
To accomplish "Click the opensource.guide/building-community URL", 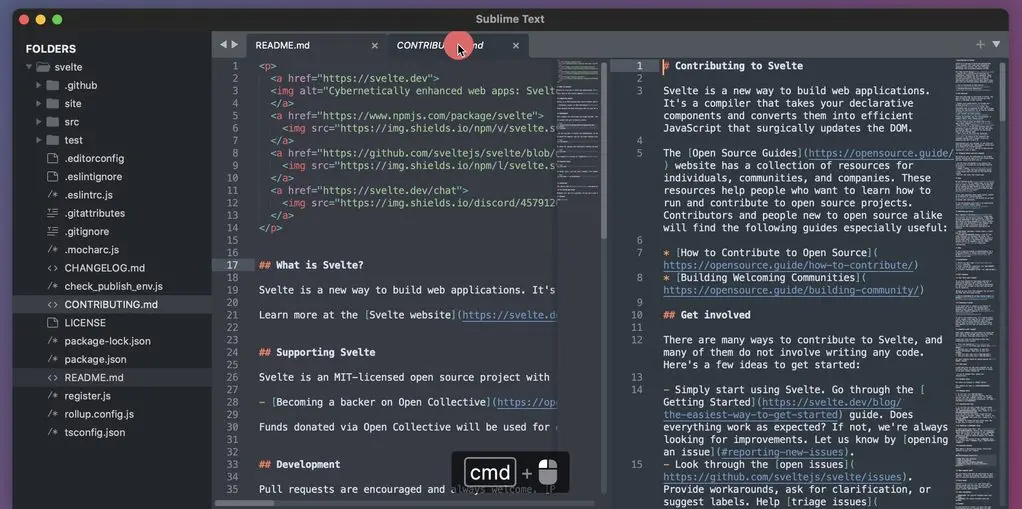I will [791, 291].
